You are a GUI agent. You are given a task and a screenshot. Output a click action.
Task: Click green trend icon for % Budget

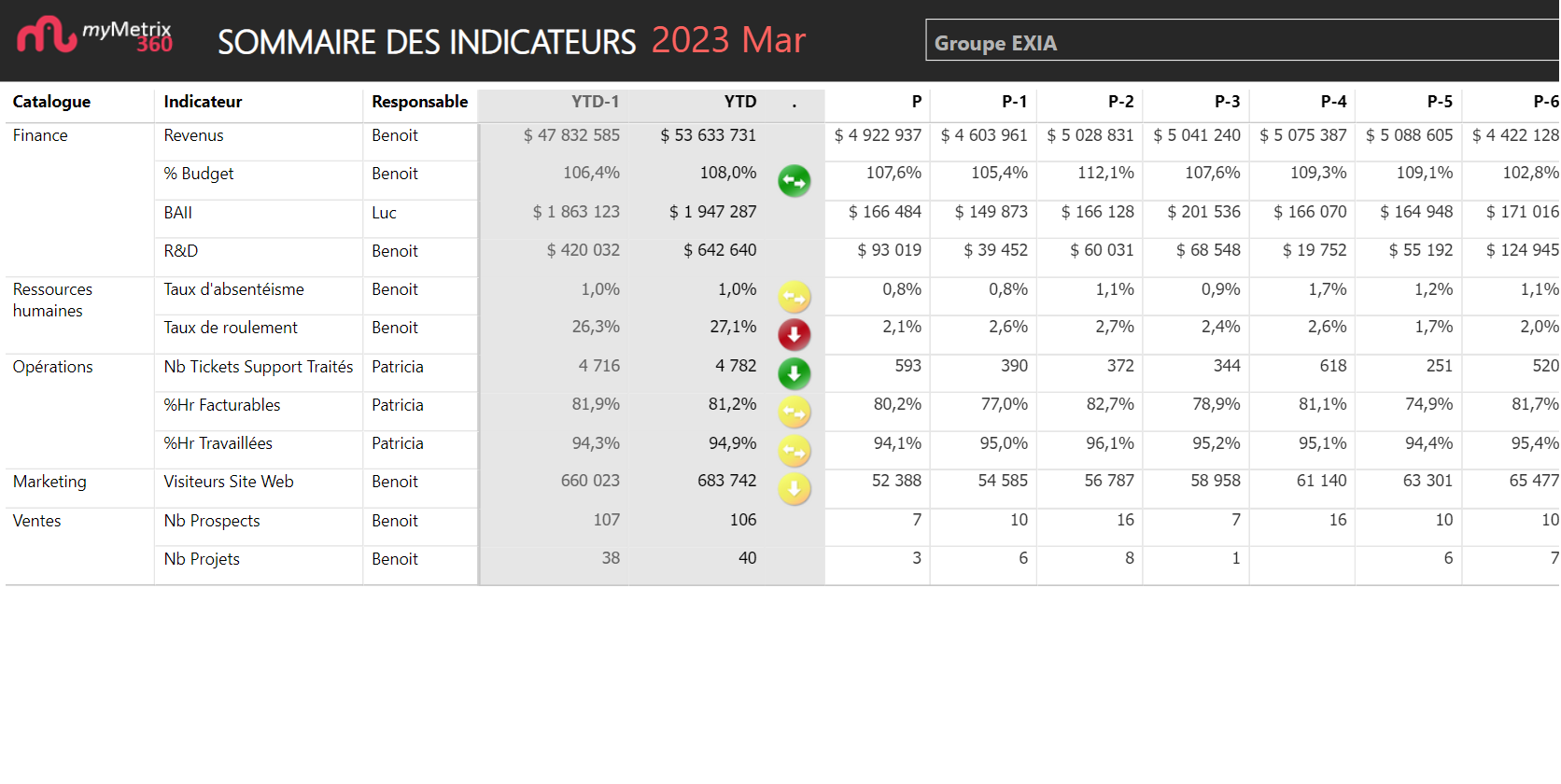coord(795,181)
